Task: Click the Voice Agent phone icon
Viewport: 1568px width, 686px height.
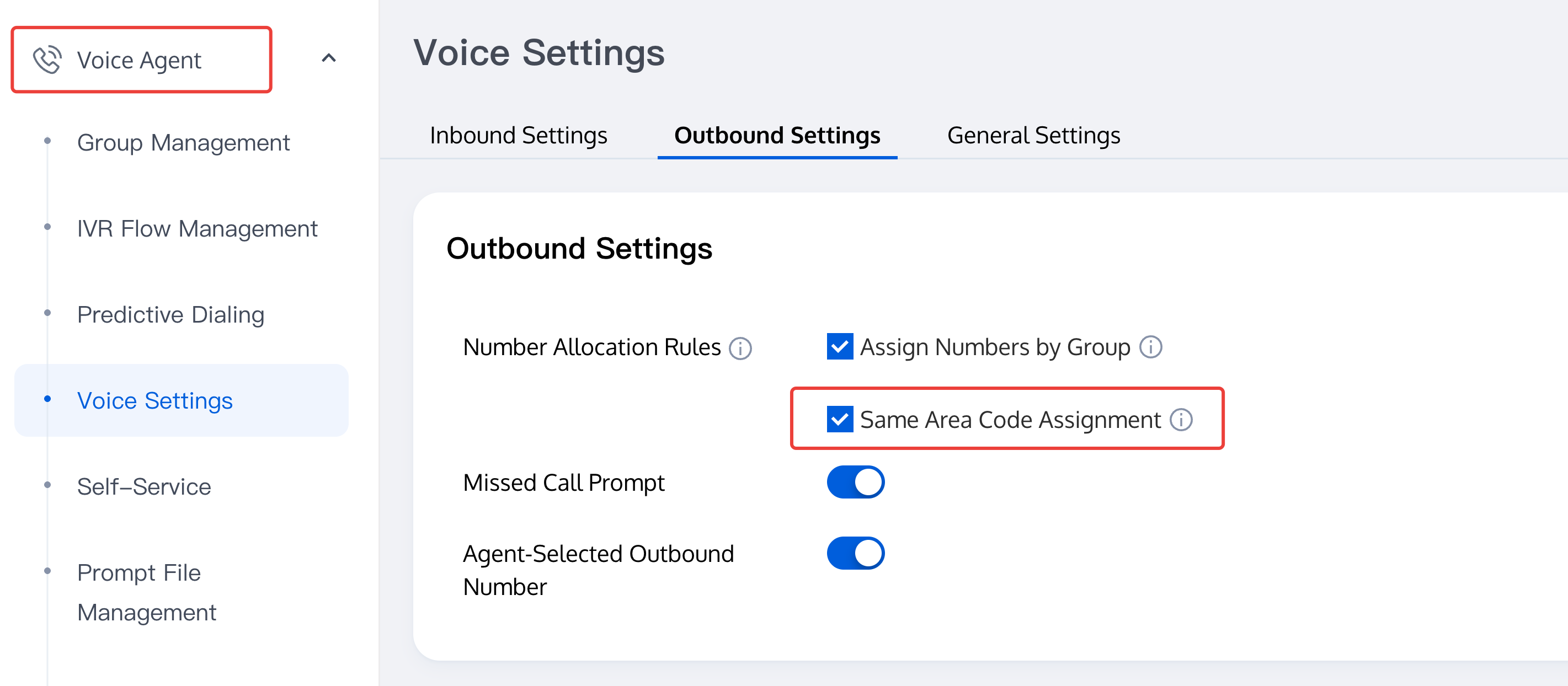Action: (47, 60)
